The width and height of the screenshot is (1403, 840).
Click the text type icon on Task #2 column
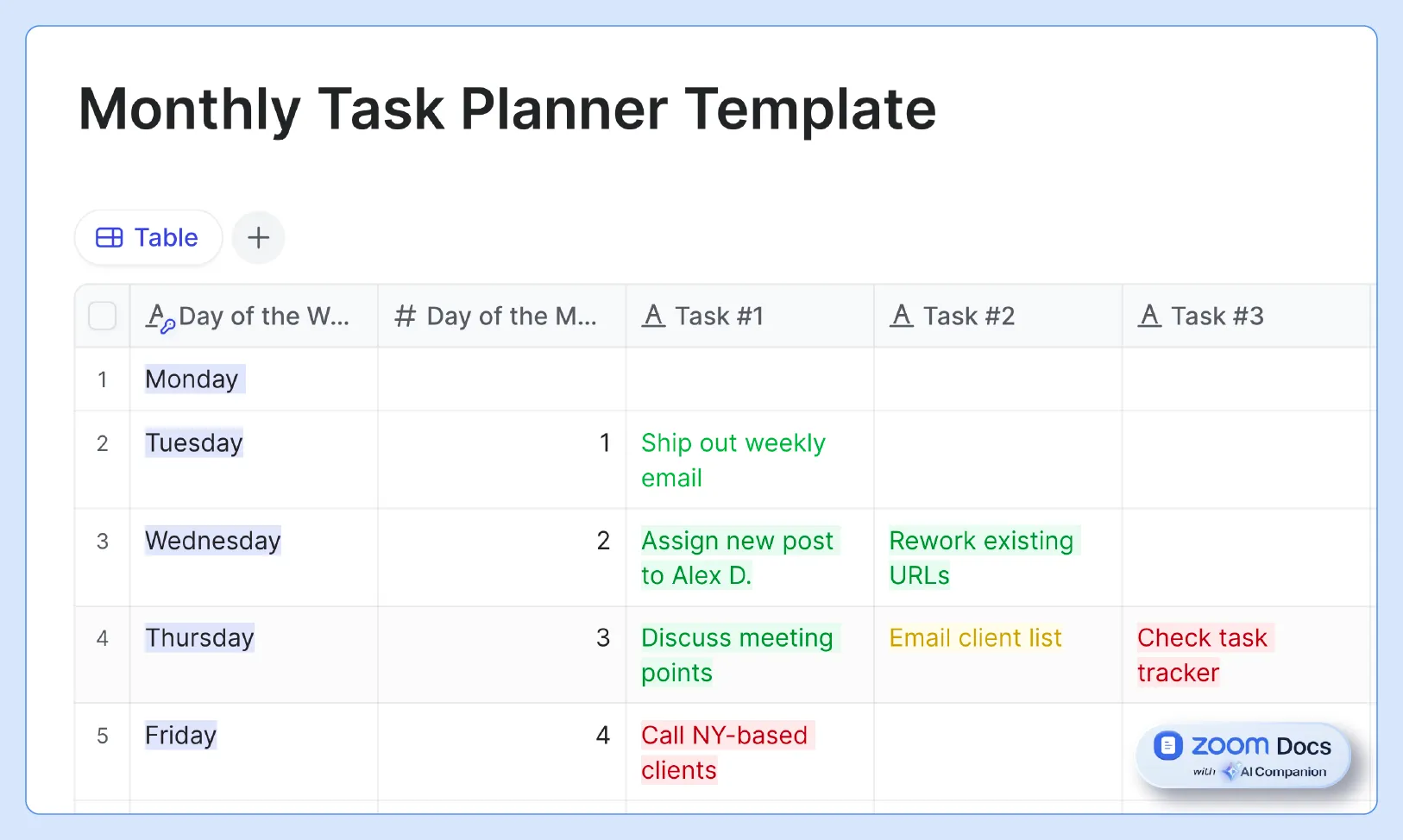click(x=901, y=316)
